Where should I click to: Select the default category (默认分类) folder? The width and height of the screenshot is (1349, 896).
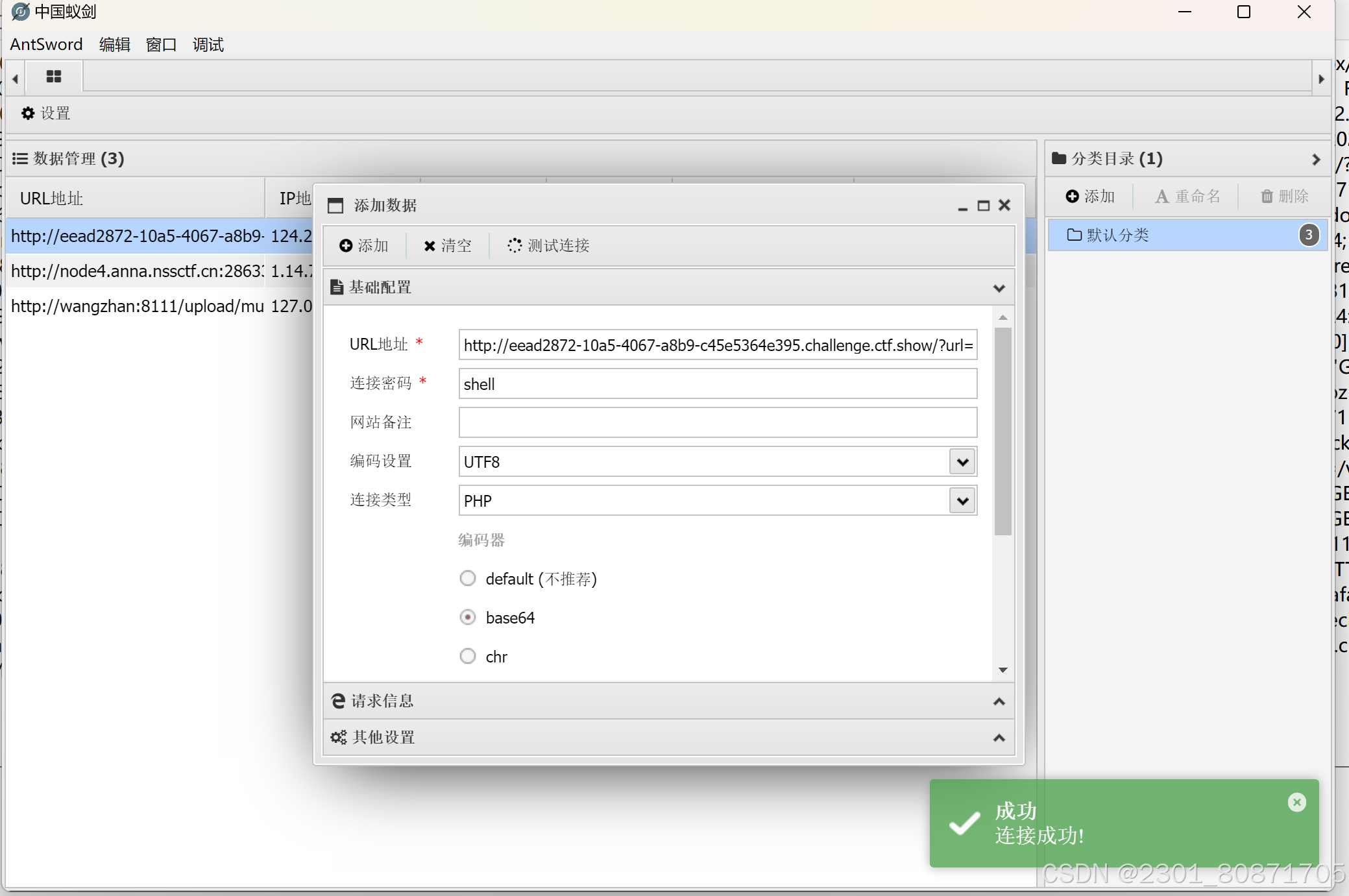(1117, 235)
